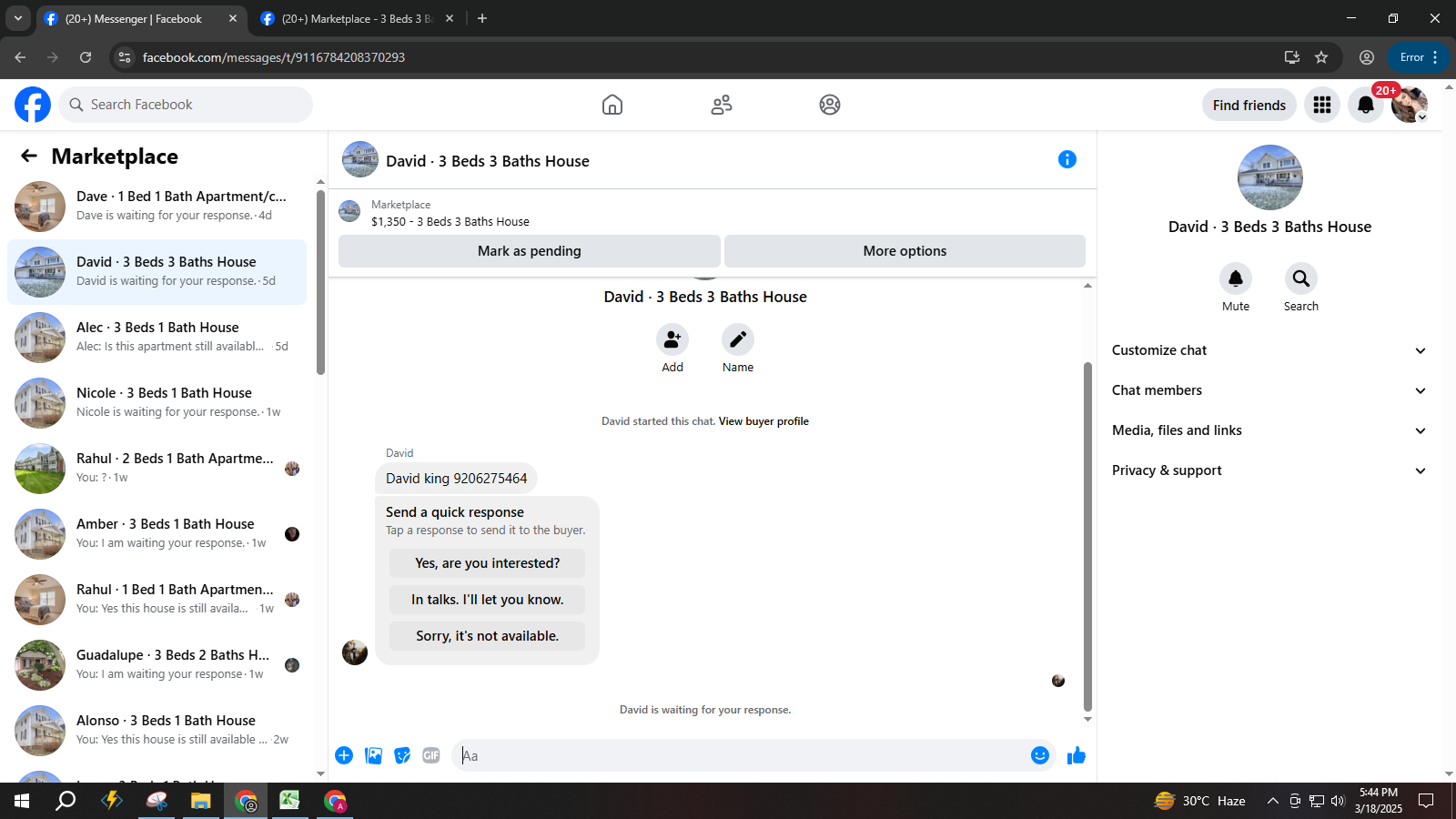Open conversation information icon

(1067, 159)
